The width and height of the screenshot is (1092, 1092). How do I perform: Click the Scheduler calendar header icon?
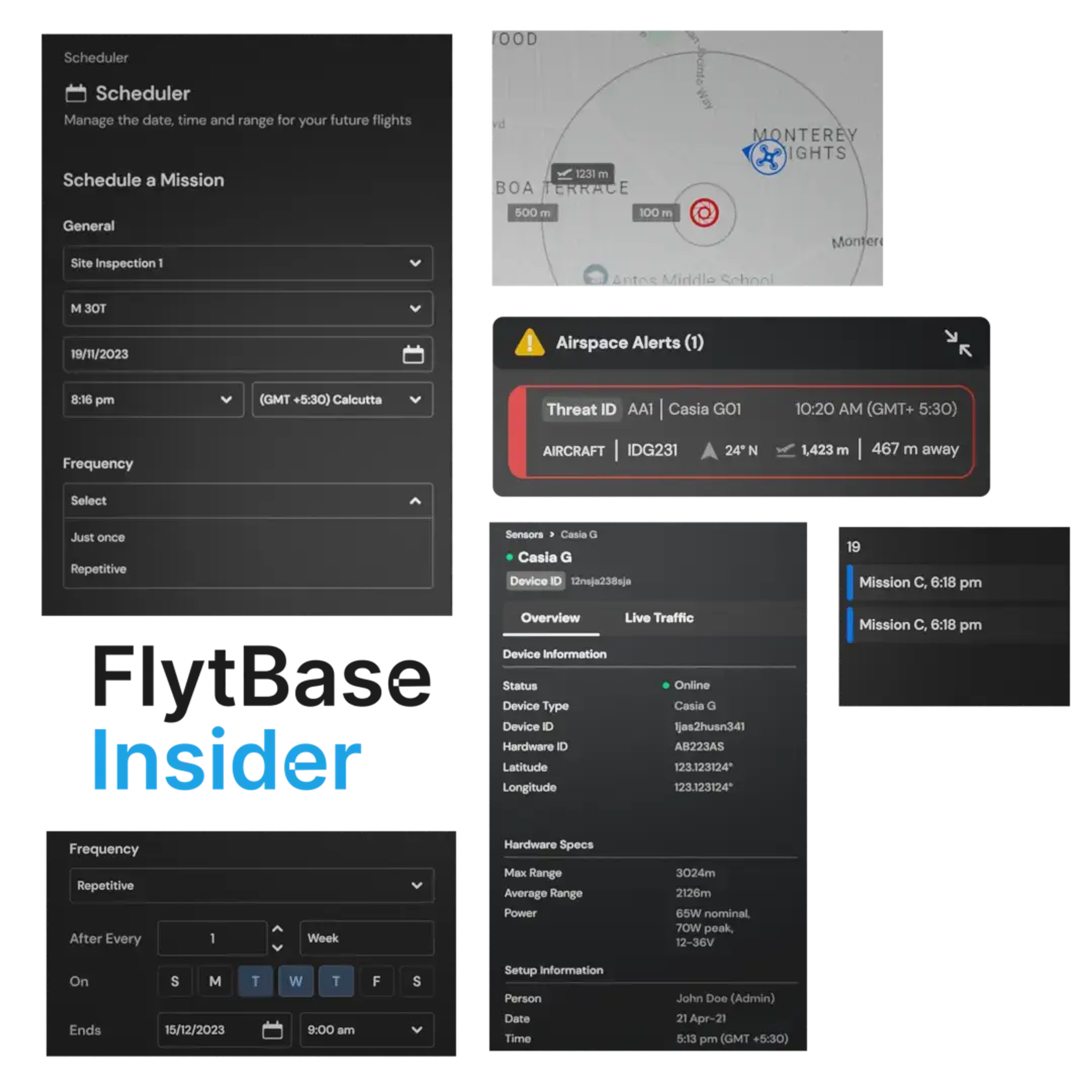click(x=76, y=93)
